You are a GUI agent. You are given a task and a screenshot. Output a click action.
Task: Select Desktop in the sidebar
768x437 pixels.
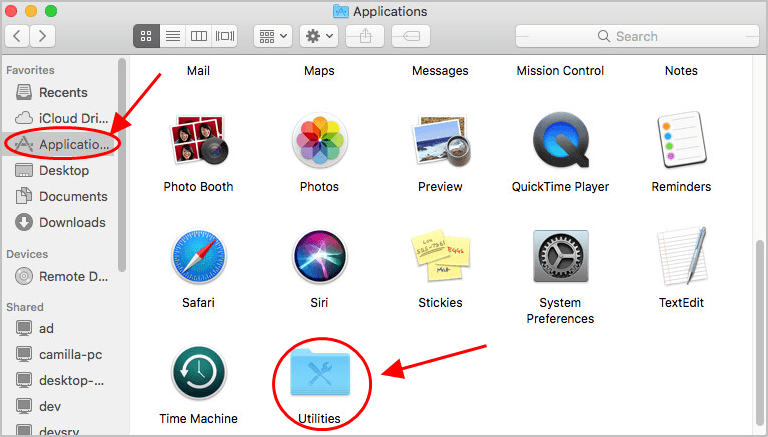point(58,170)
